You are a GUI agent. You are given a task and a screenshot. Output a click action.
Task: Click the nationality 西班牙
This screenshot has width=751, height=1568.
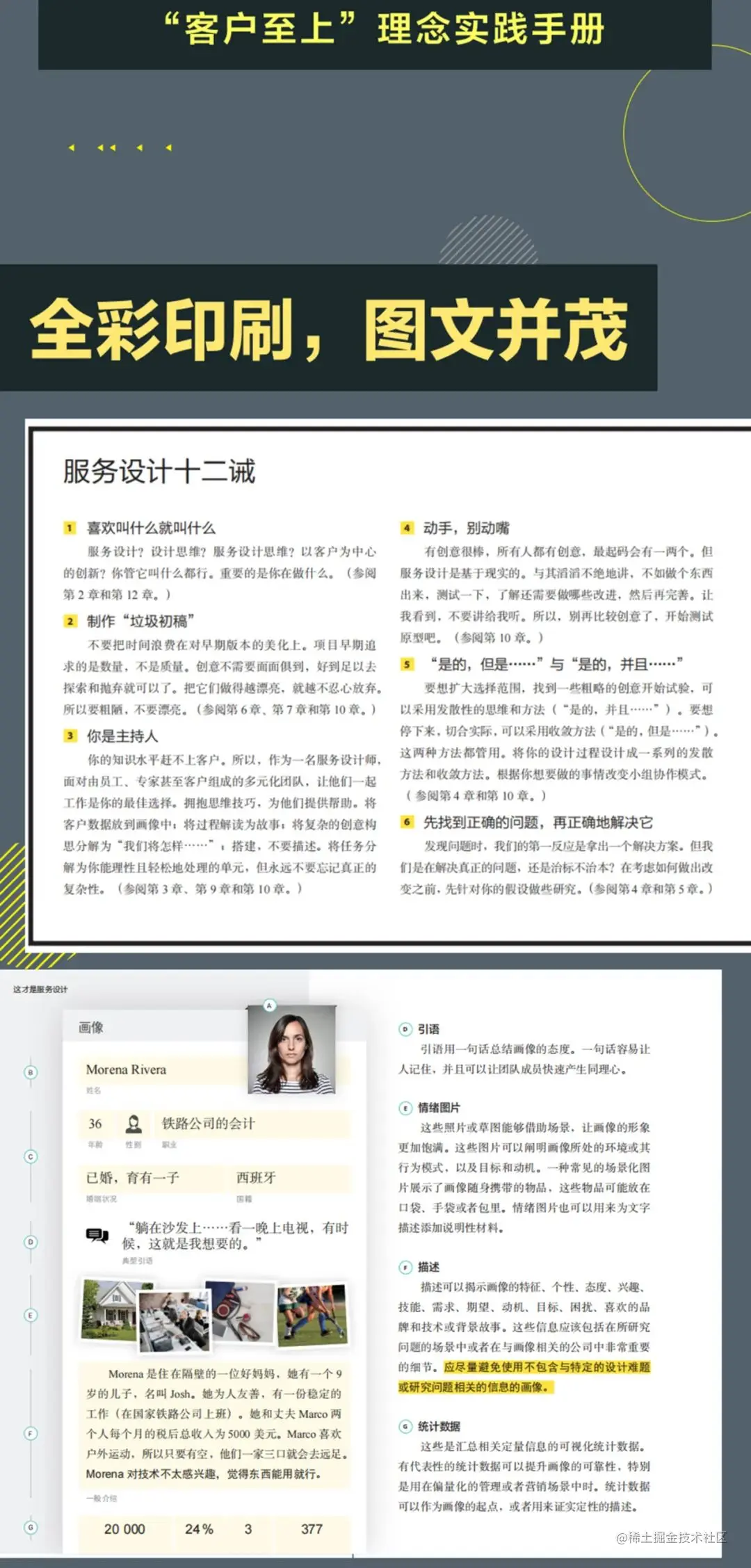point(256,1178)
